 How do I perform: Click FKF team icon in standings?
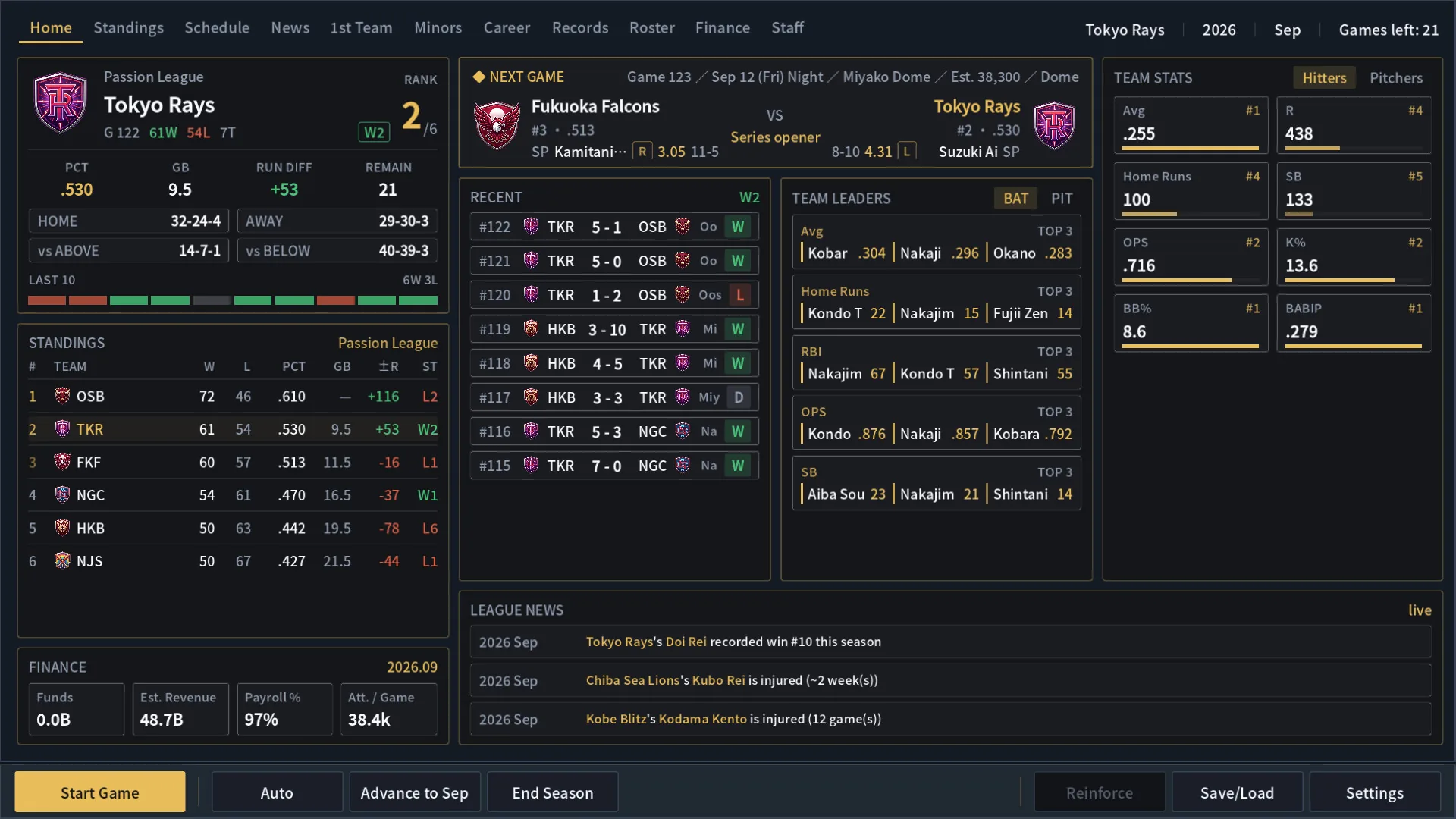[62, 462]
